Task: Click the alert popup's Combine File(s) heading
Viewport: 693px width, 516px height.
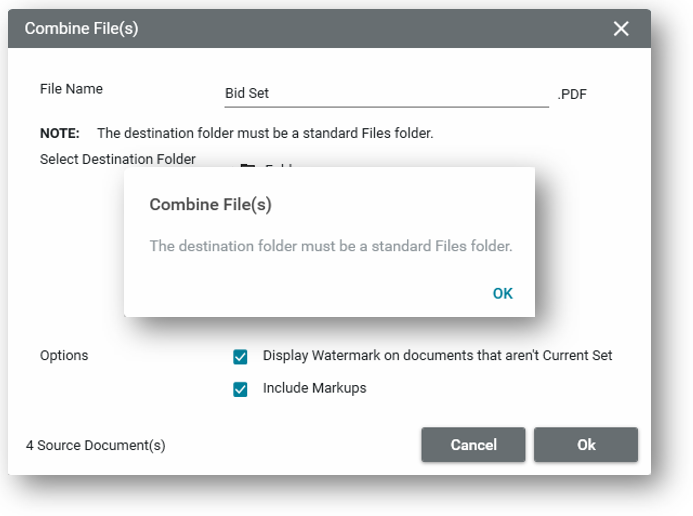Action: pyautogui.click(x=210, y=205)
